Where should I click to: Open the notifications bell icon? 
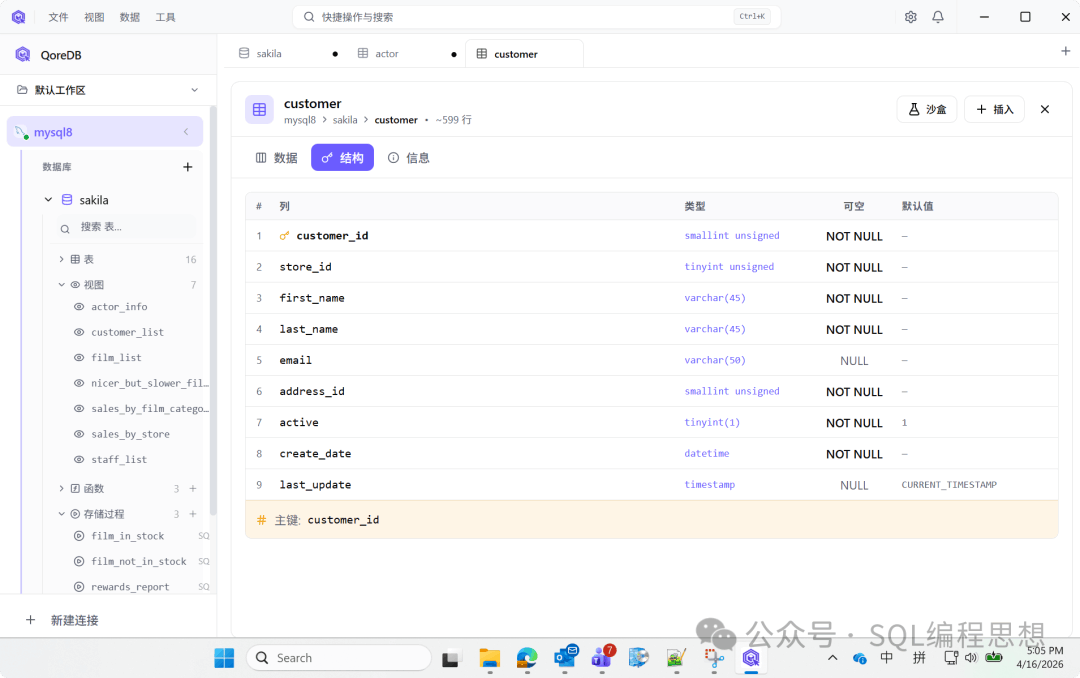pyautogui.click(x=938, y=17)
